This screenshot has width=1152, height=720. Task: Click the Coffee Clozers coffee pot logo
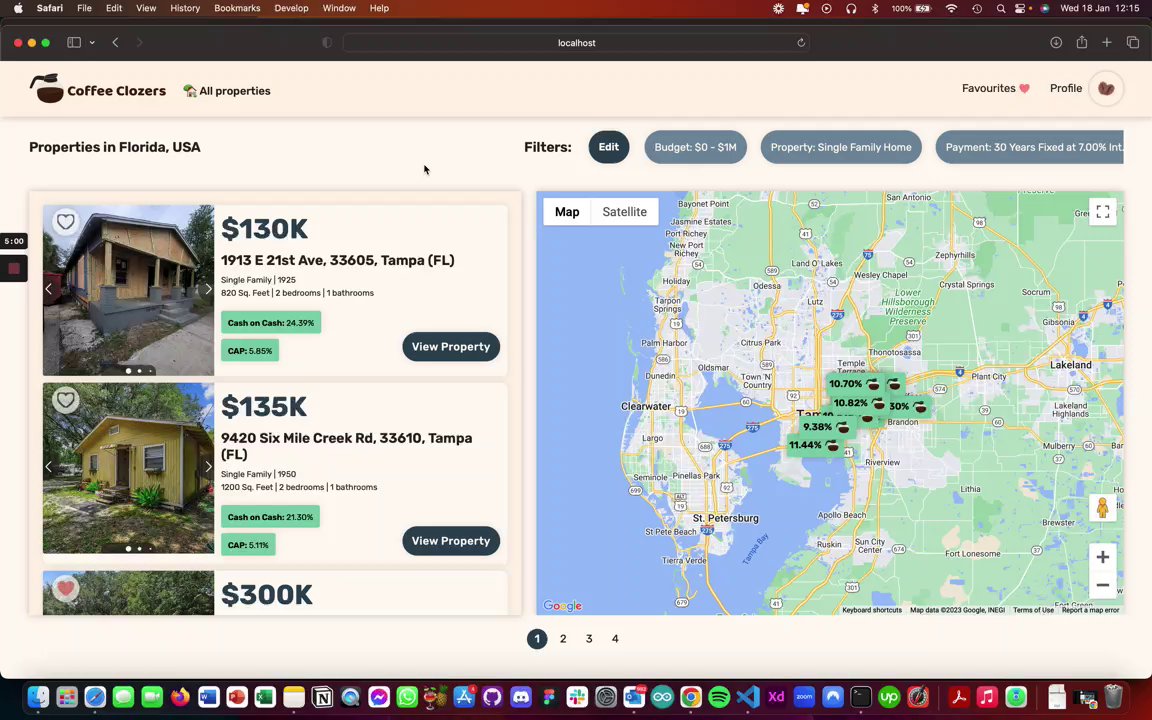[x=46, y=88]
